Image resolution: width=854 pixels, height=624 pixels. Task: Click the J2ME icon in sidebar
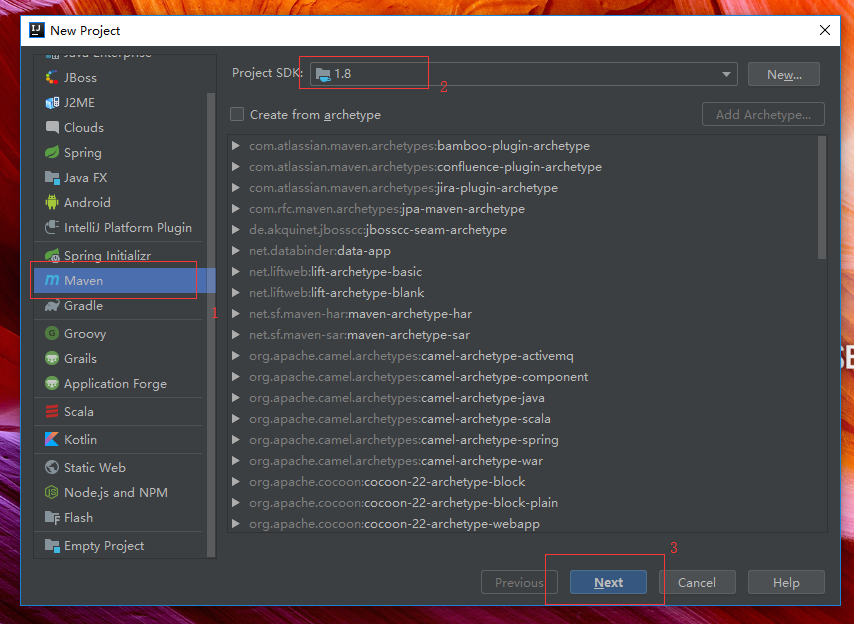52,102
